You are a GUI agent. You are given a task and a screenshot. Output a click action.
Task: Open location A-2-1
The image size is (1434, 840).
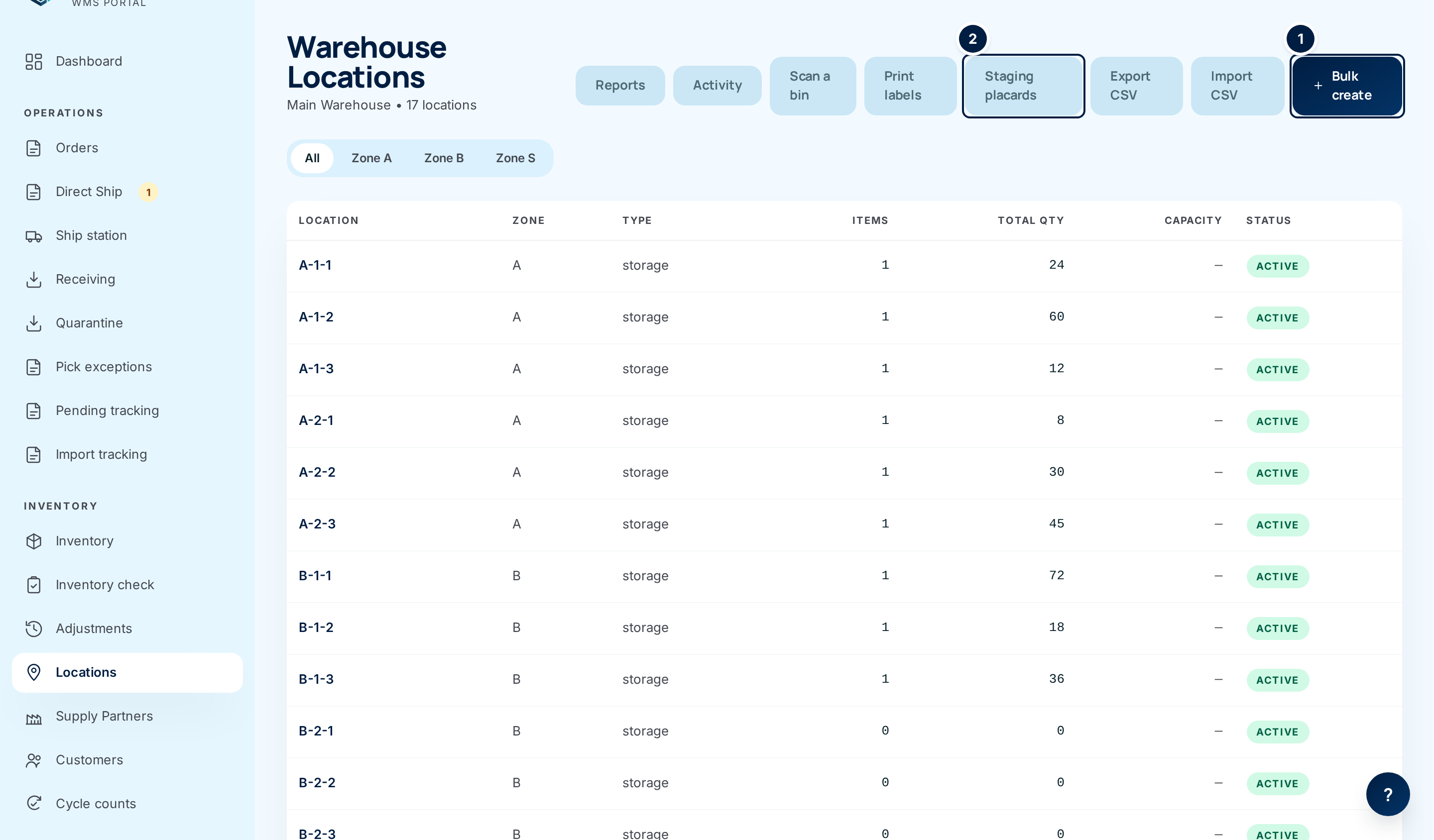[x=316, y=420]
